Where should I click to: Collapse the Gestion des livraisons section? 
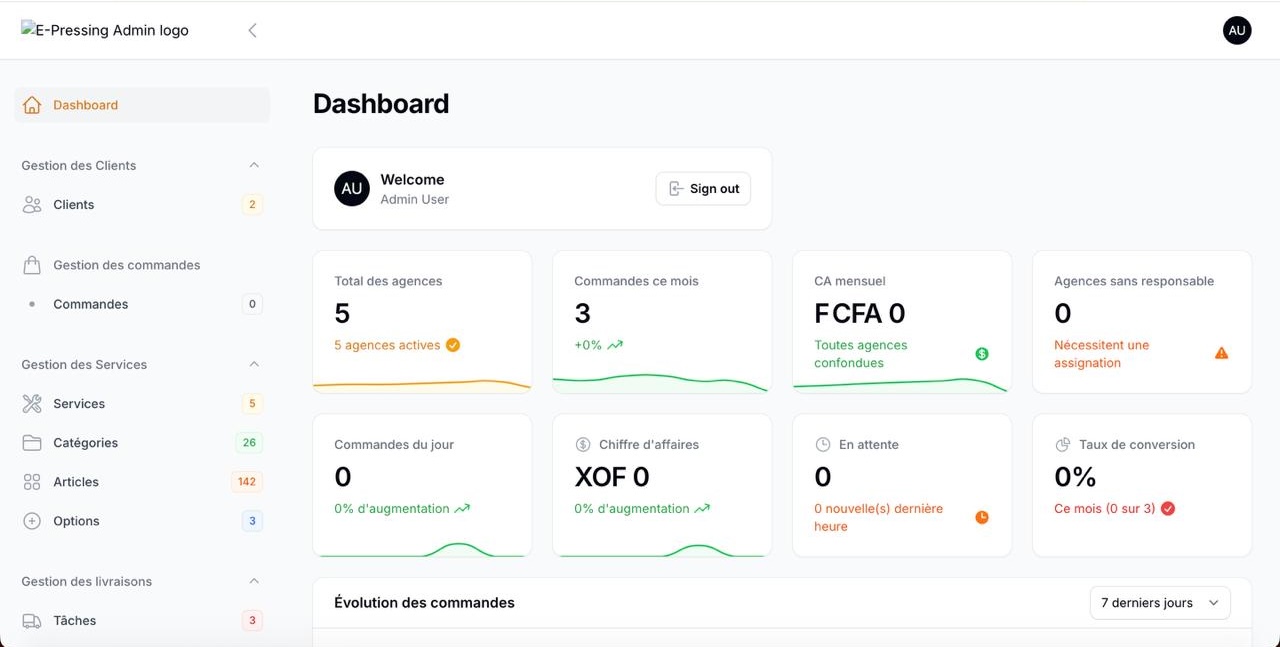[x=254, y=581]
